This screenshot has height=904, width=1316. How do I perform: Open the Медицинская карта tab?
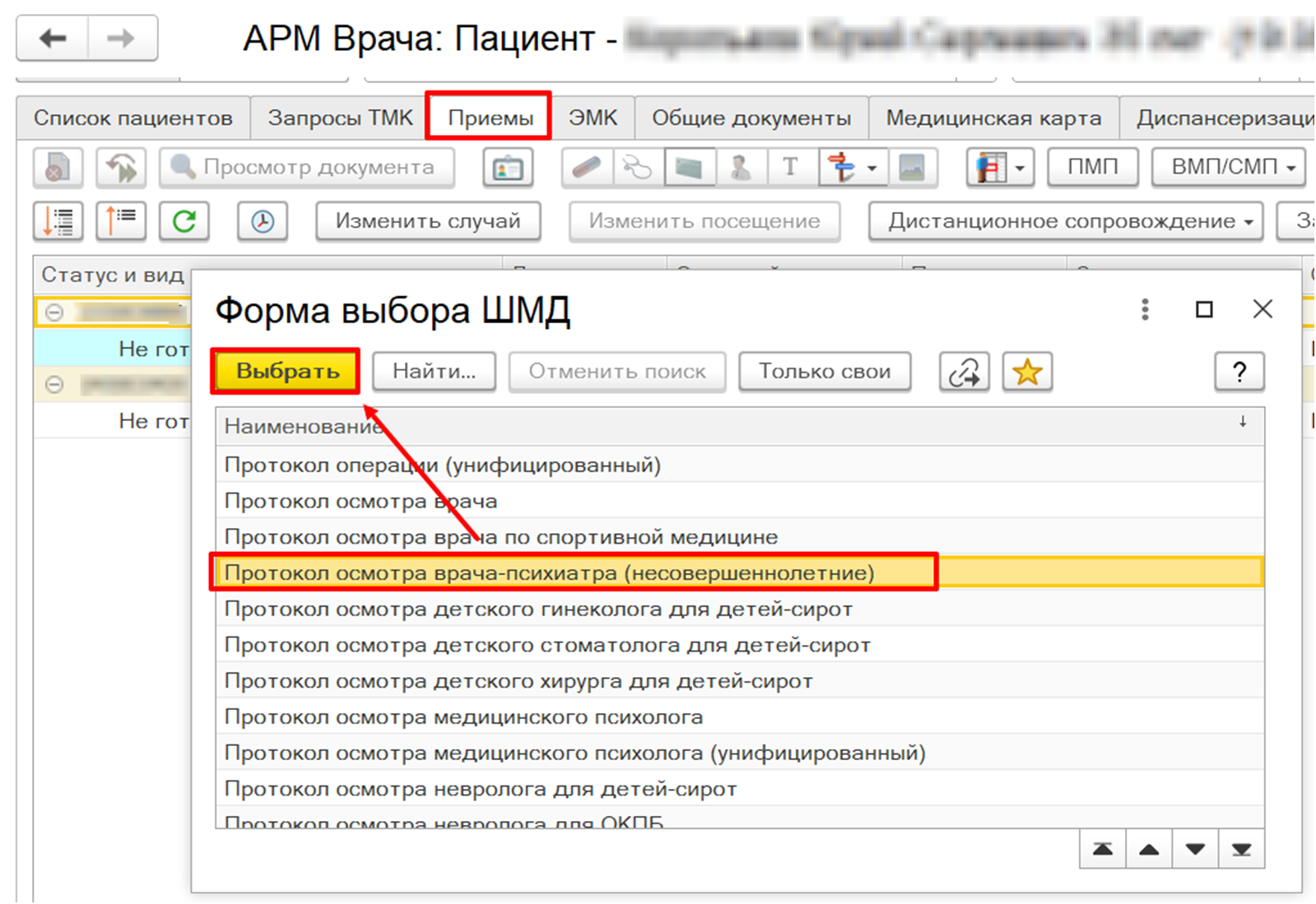coord(993,118)
